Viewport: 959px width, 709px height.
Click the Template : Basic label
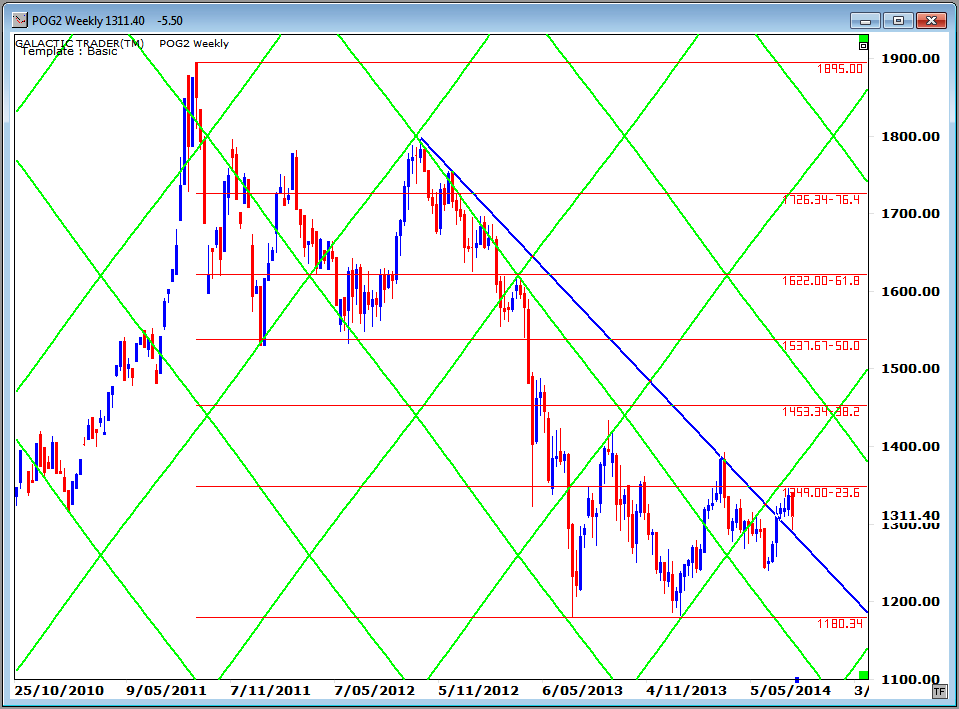(x=69, y=51)
